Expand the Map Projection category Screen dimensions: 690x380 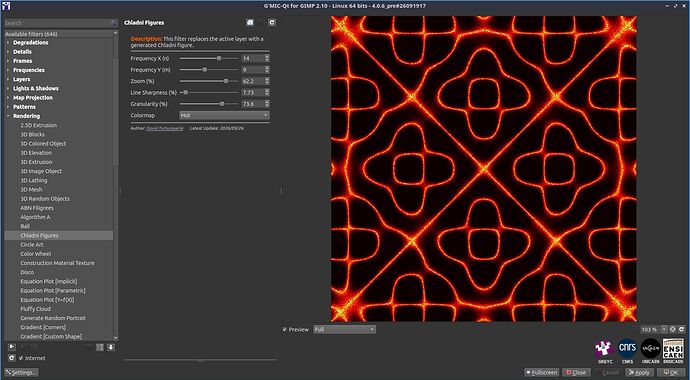click(x=8, y=98)
